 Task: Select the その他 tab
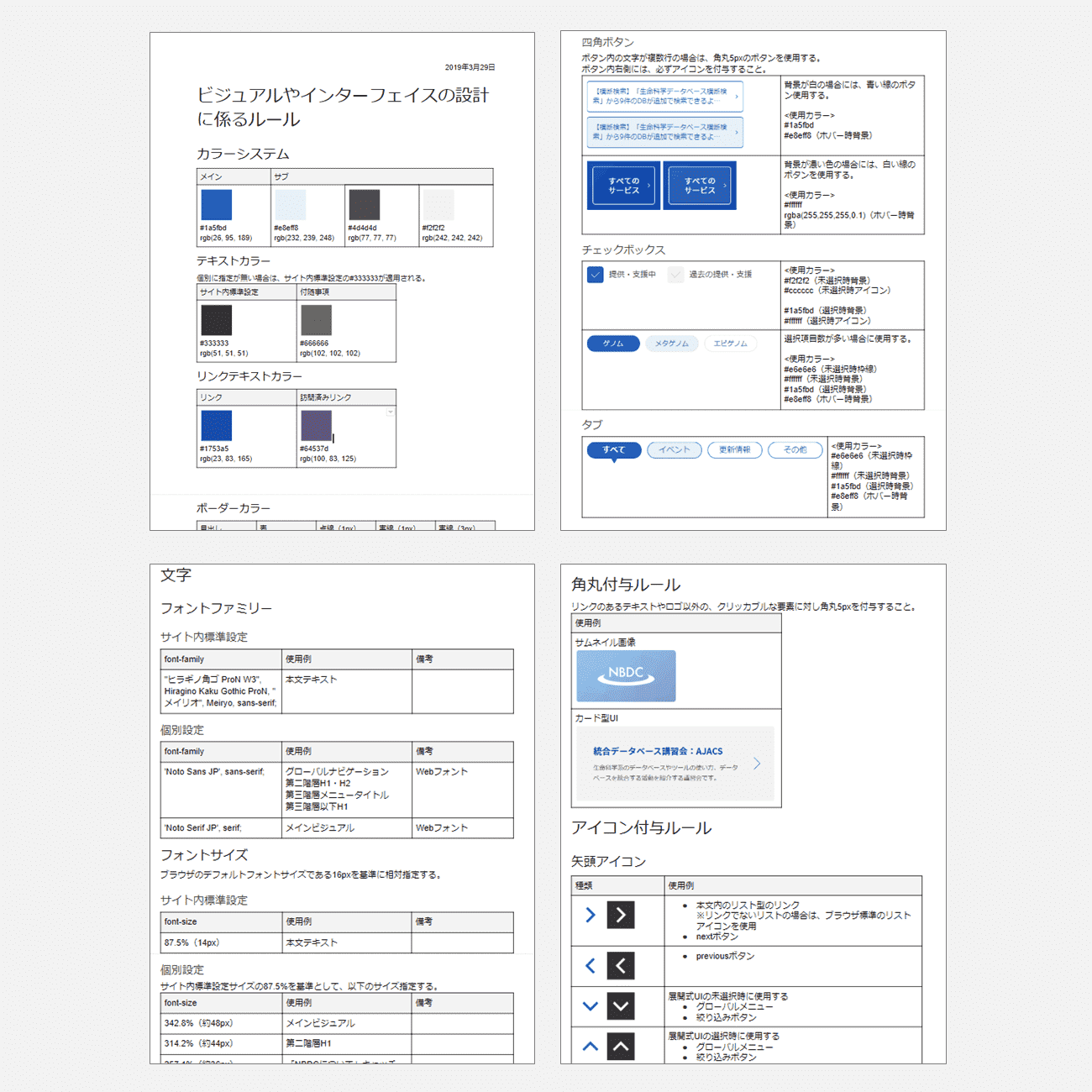coord(795,450)
